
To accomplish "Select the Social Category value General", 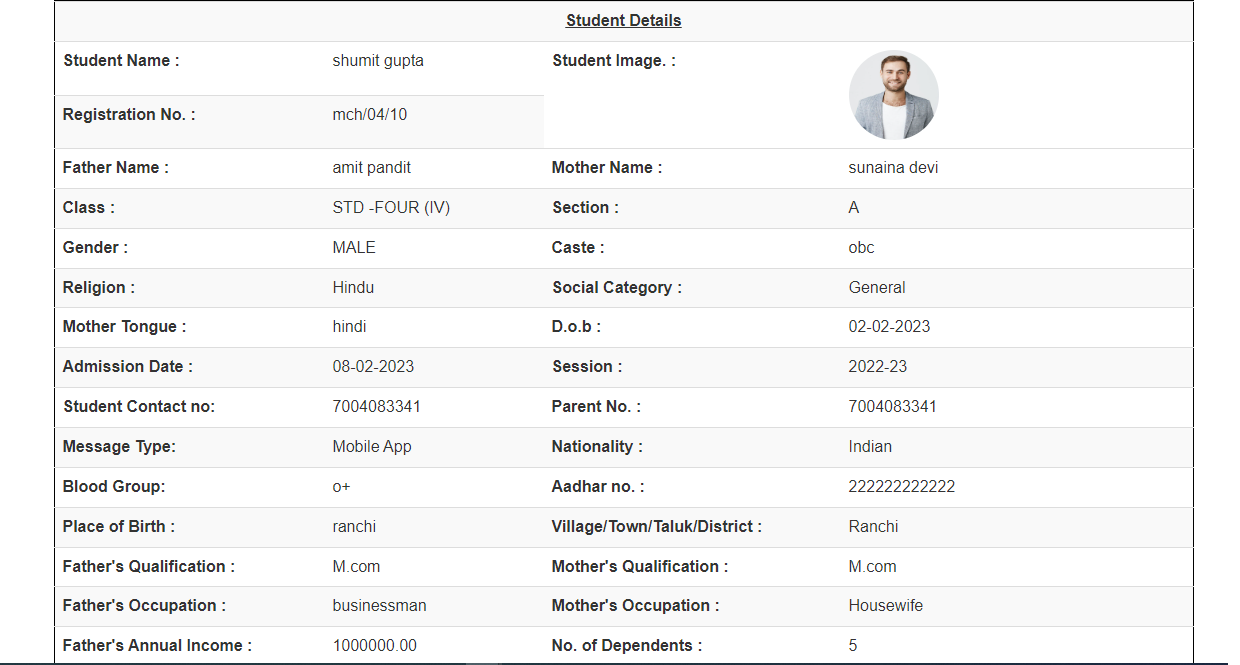I will pyautogui.click(x=877, y=288).
